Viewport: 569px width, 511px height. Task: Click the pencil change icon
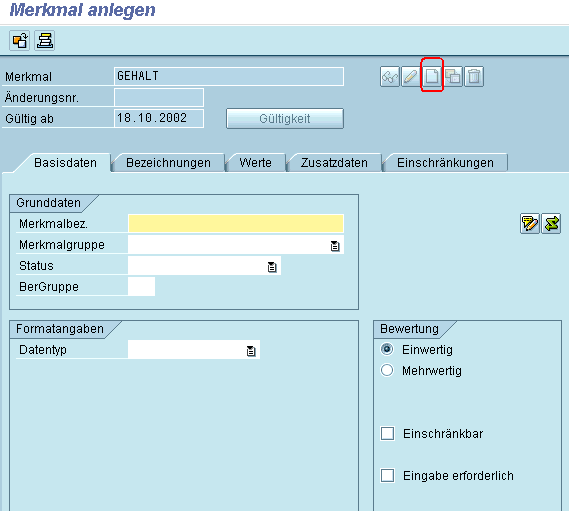click(411, 77)
